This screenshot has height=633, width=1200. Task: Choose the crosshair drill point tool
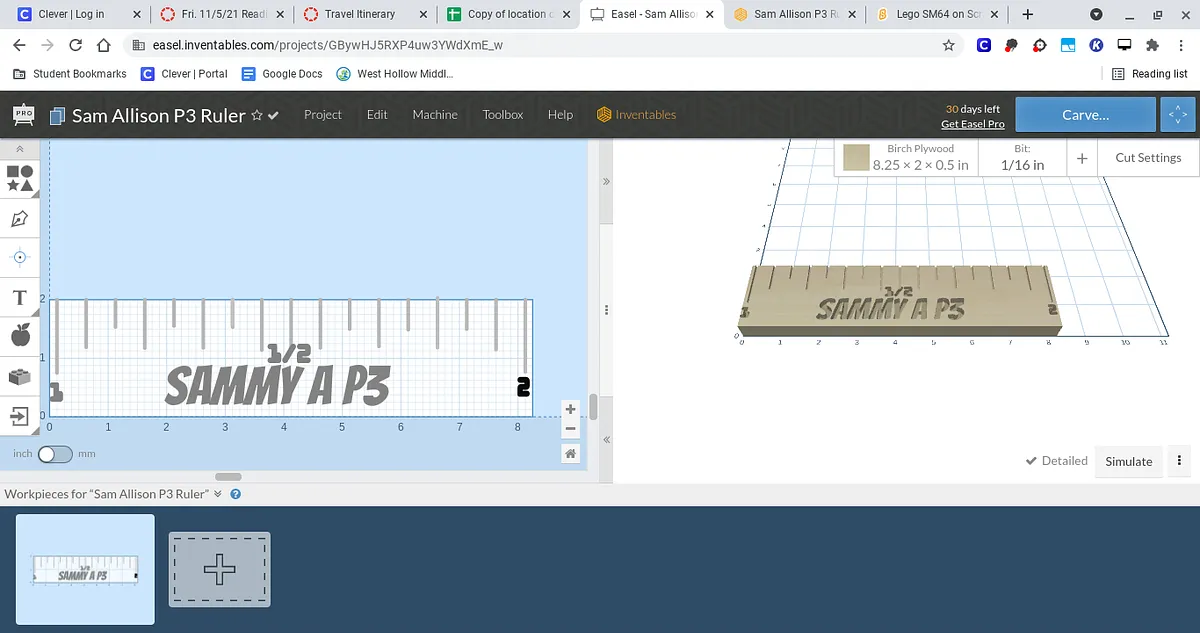coord(20,257)
